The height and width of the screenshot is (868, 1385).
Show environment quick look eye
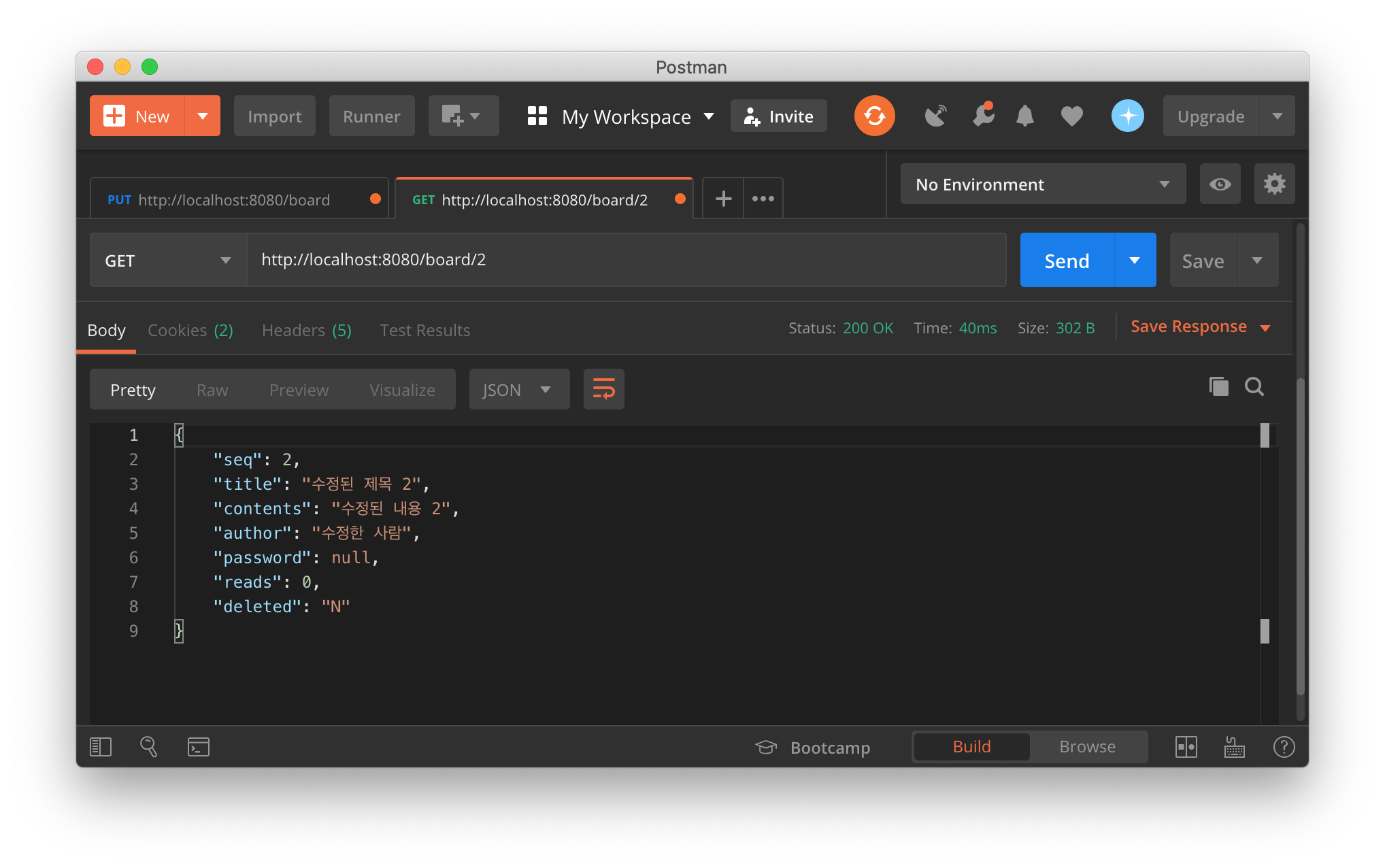click(x=1220, y=184)
